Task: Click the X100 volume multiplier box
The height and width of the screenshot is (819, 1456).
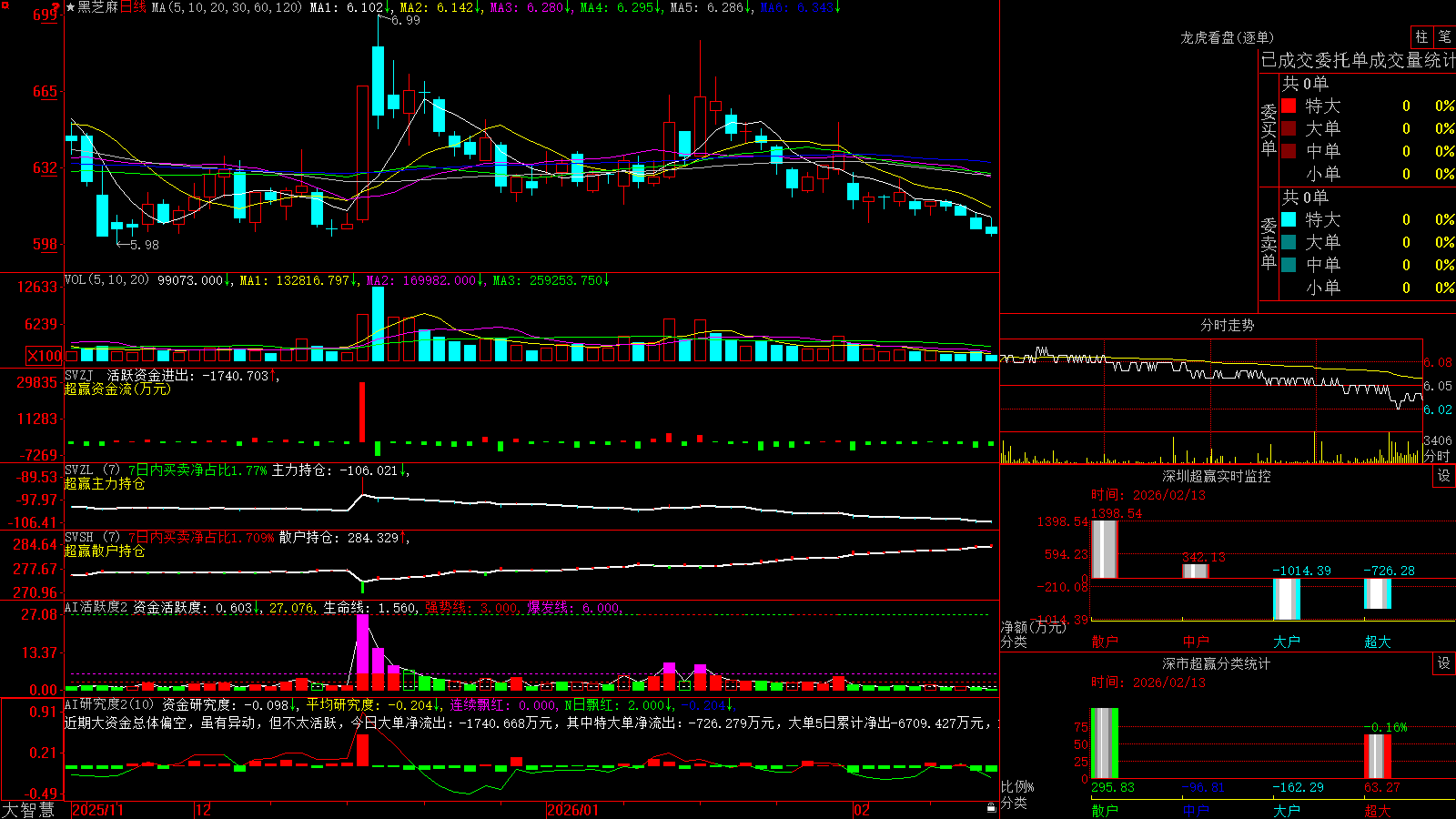Action: pos(44,356)
